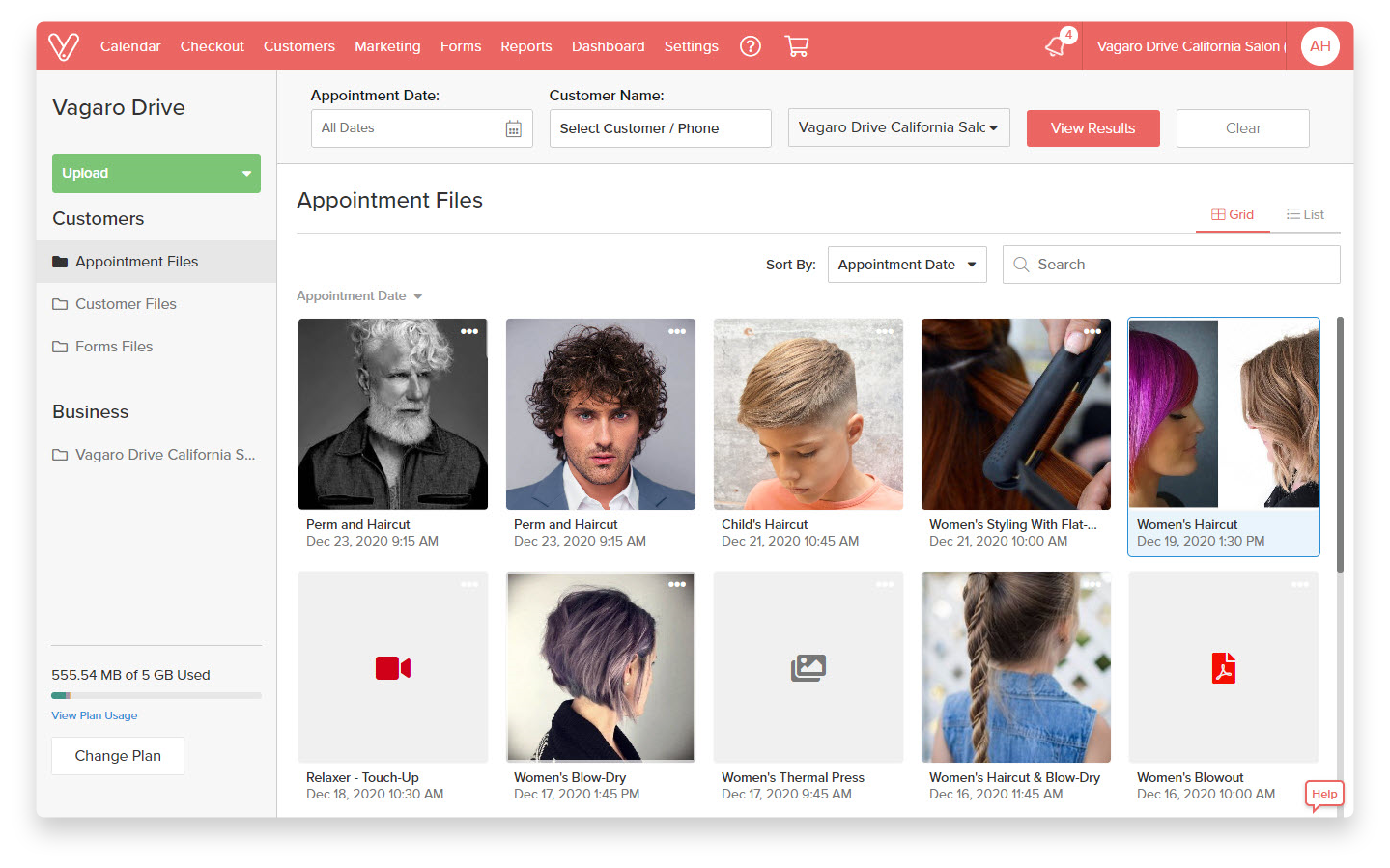Switch to Grid view
Screen dimensions: 1390x868
[1233, 214]
